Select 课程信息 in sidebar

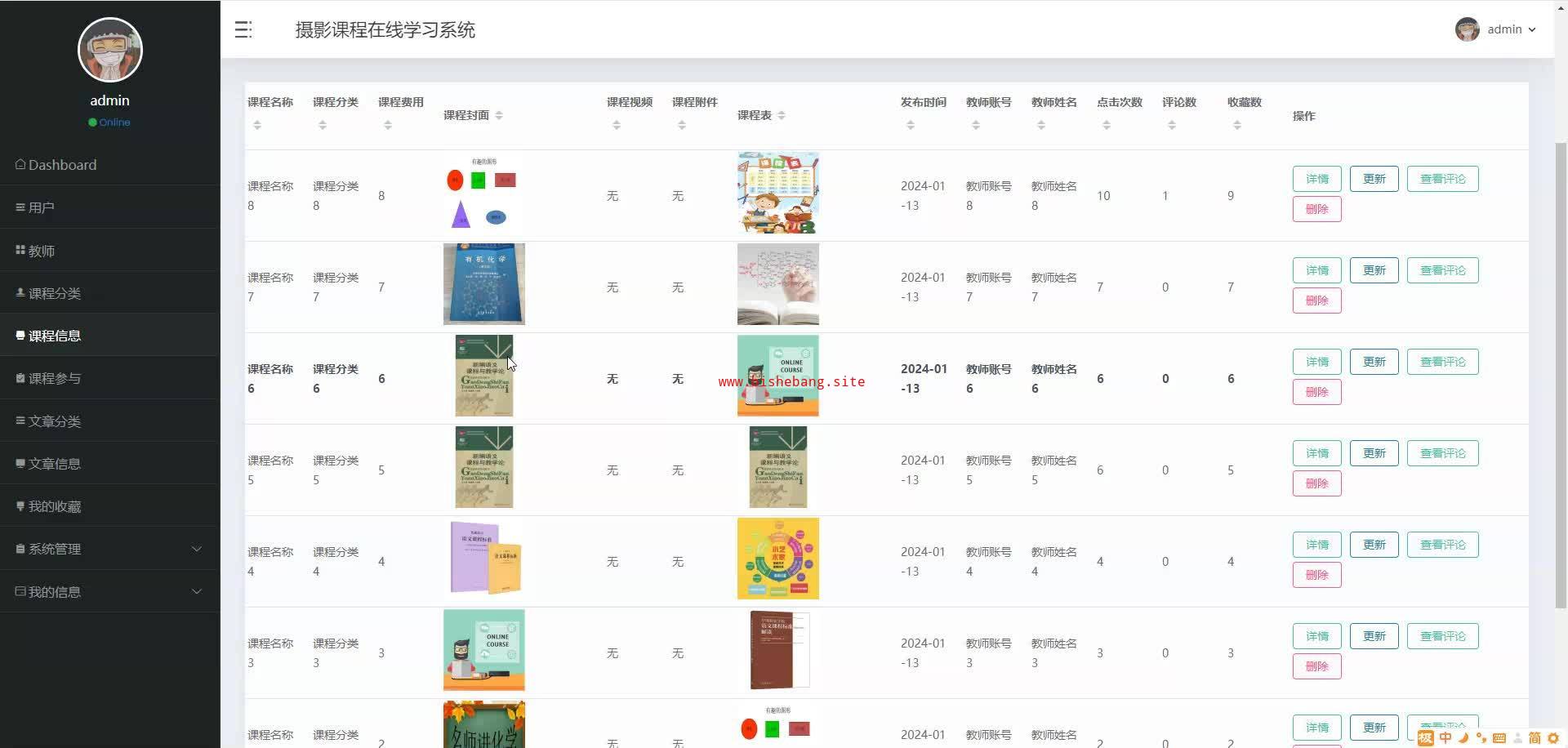(110, 336)
